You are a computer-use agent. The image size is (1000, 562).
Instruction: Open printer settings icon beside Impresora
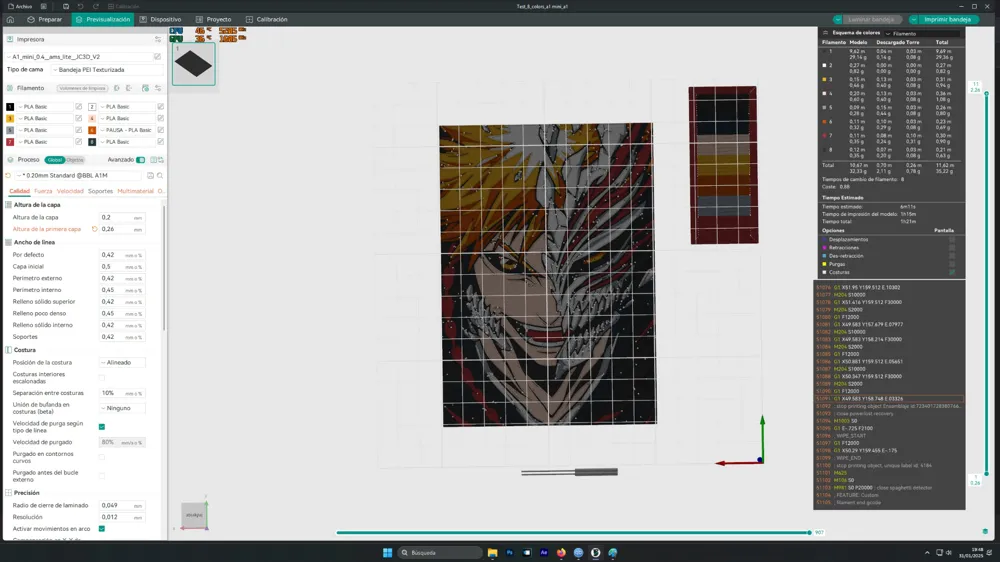pos(157,39)
